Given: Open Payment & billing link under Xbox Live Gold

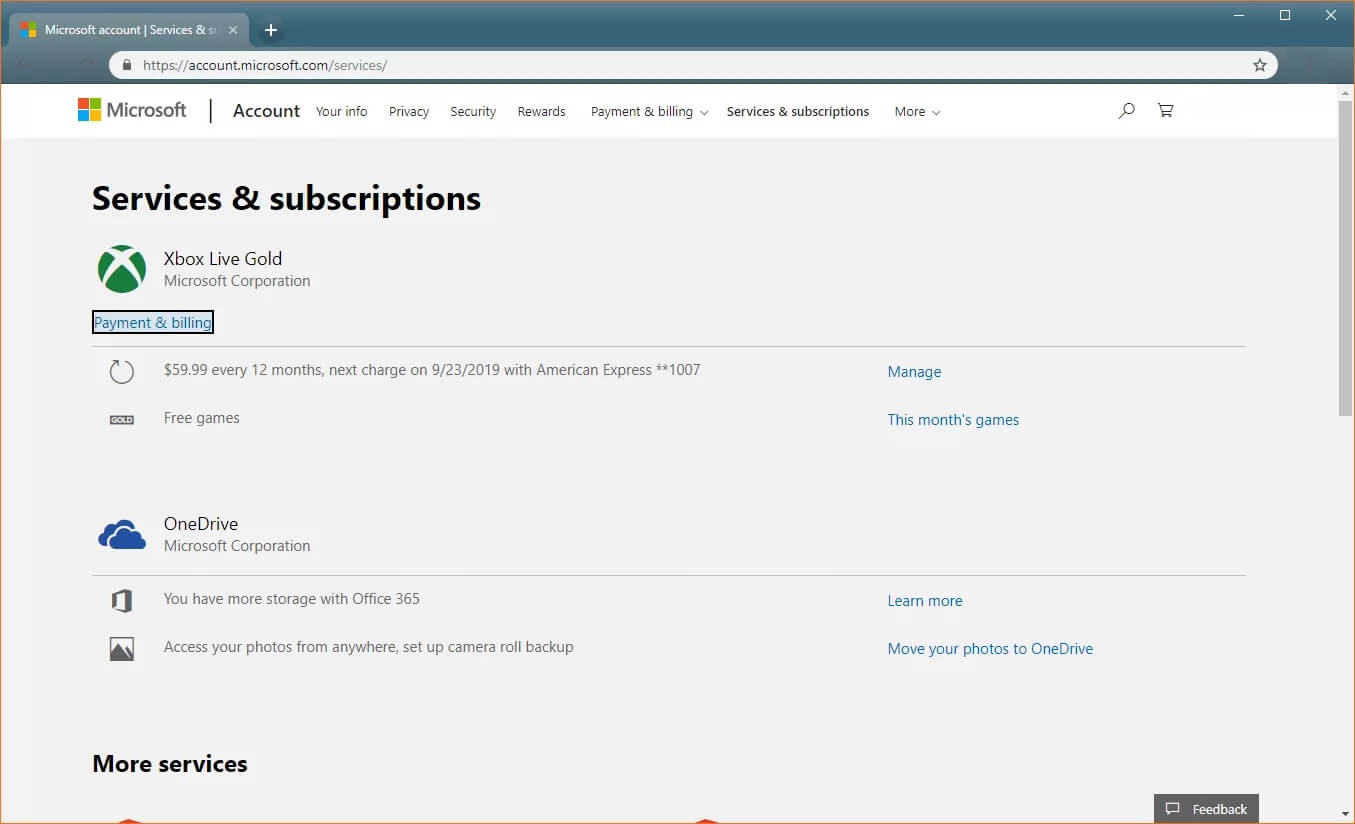Looking at the screenshot, I should coord(153,323).
